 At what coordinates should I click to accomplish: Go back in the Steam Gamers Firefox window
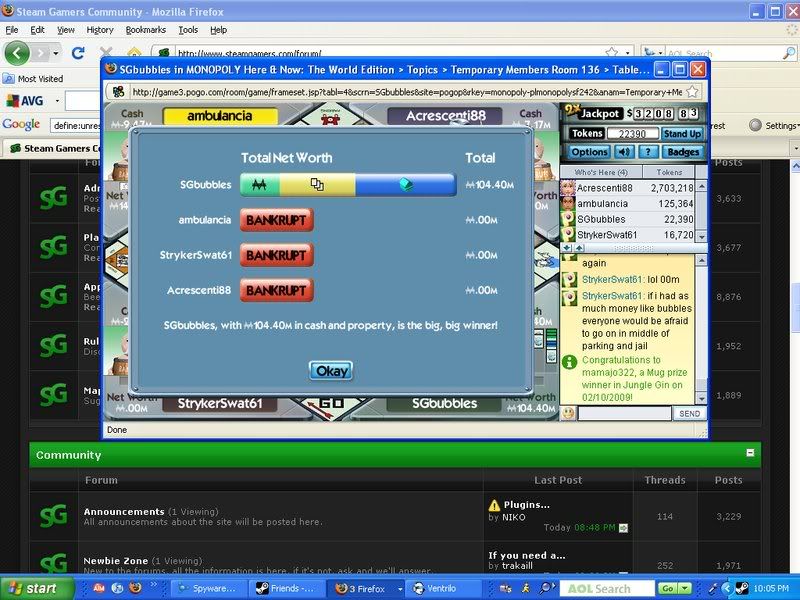[x=17, y=53]
